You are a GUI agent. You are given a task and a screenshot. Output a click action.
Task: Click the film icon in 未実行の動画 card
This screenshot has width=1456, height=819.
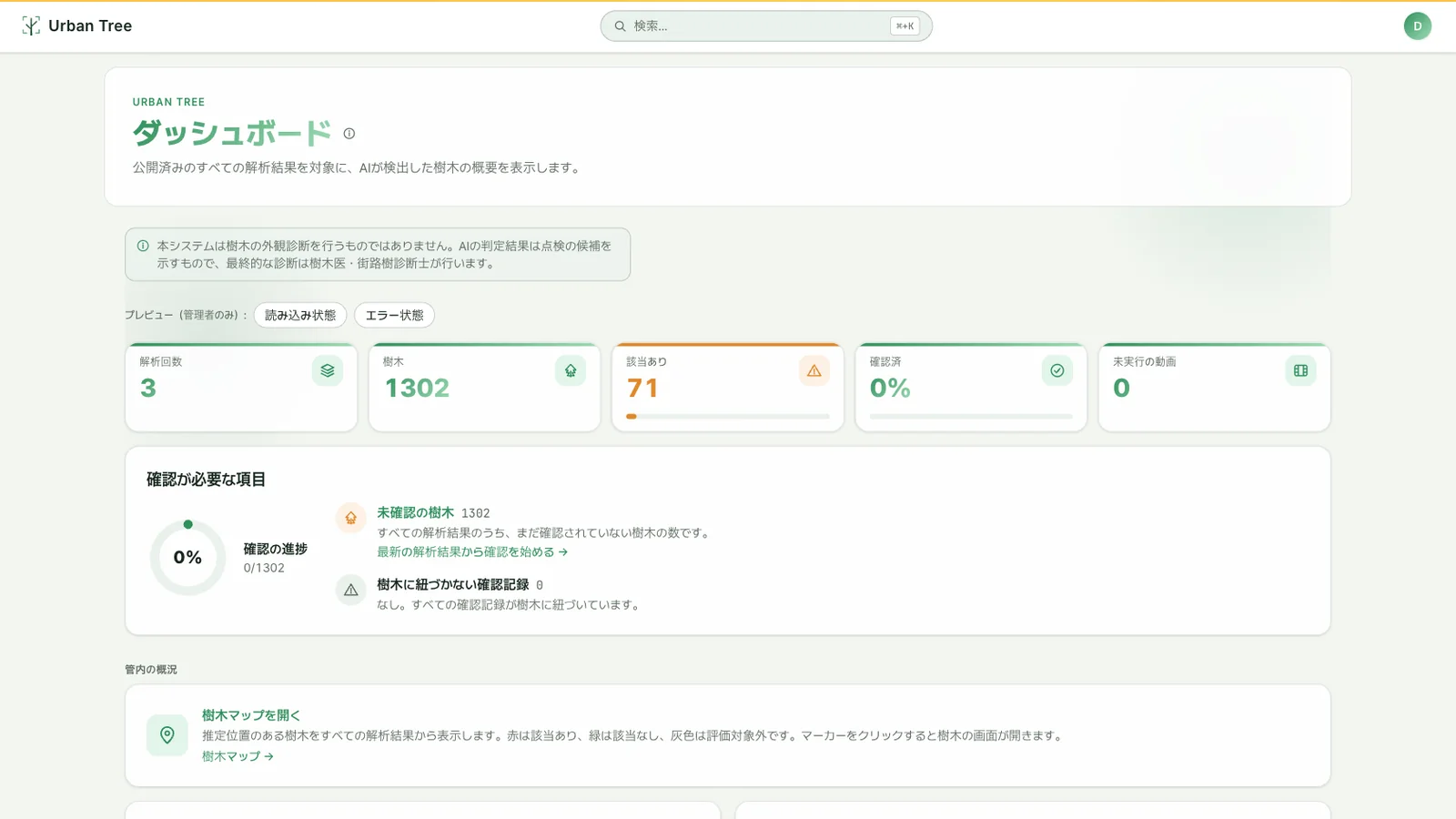tap(1300, 370)
